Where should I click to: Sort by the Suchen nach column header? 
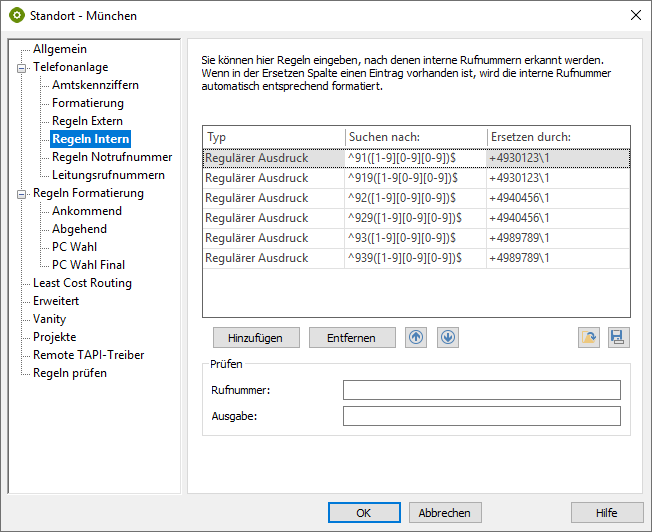click(414, 137)
